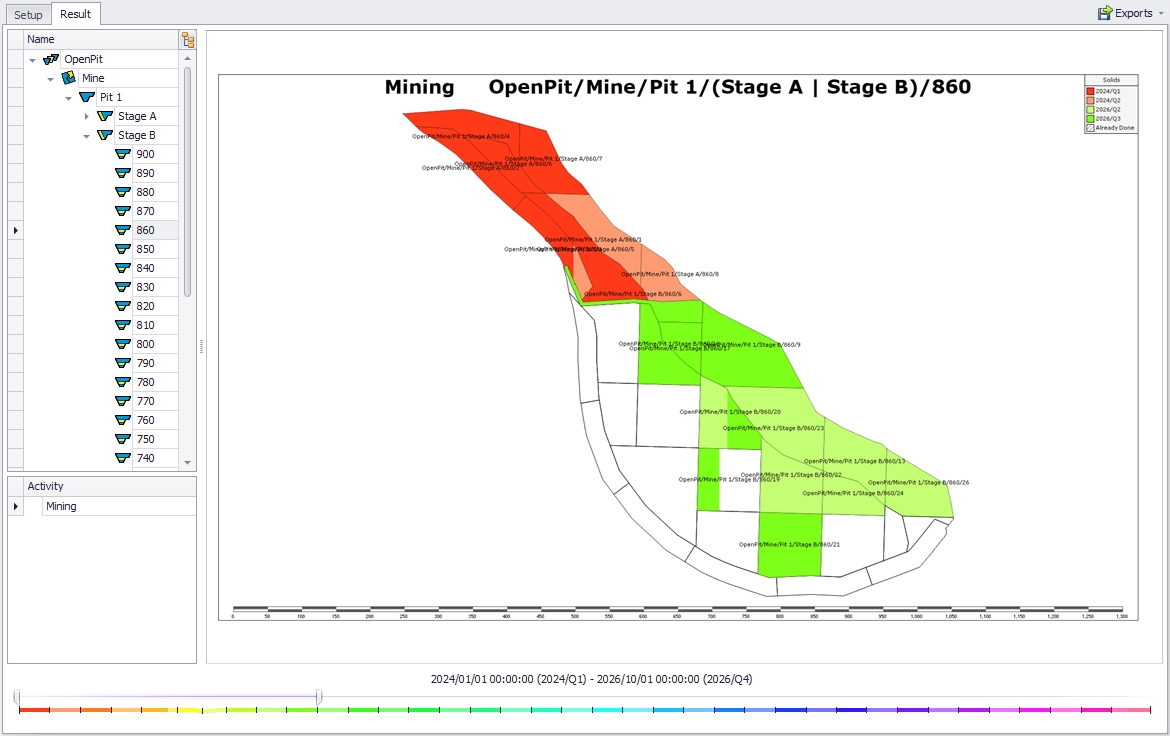The image size is (1170, 736).
Task: Click the icon beside bench 830
Action: coord(123,287)
